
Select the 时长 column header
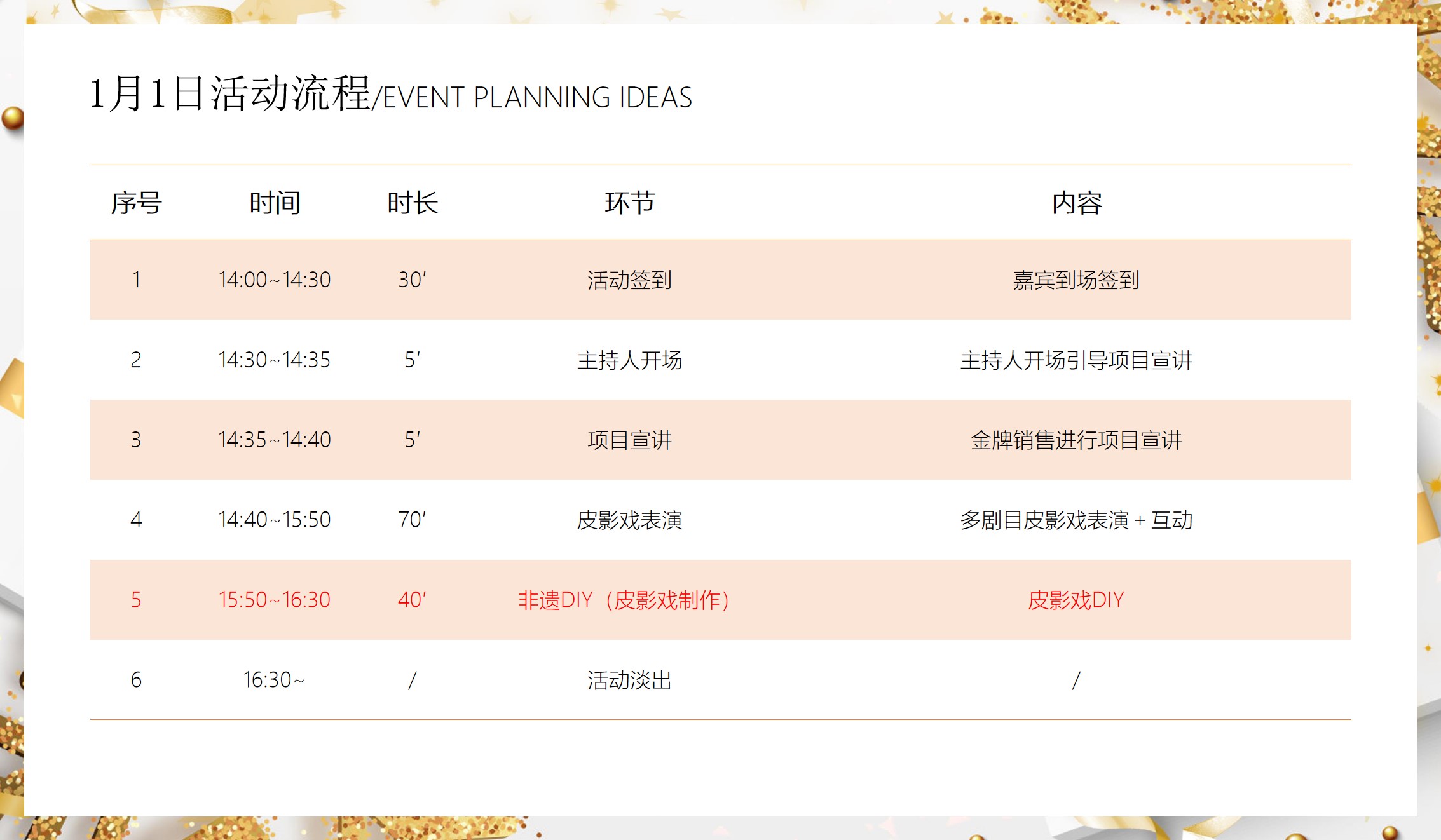tap(413, 203)
